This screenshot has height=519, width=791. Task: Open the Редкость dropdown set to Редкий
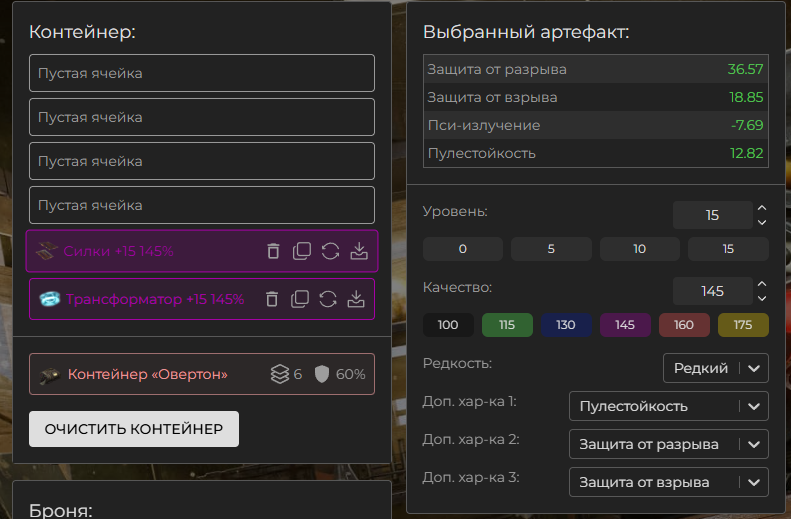(715, 368)
